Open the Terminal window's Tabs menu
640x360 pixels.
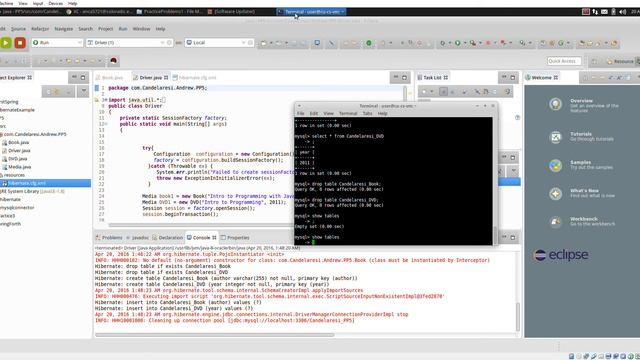(x=367, y=113)
